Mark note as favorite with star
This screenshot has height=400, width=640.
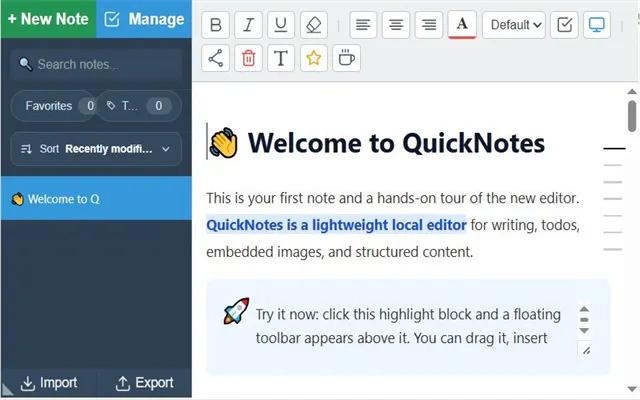point(313,58)
